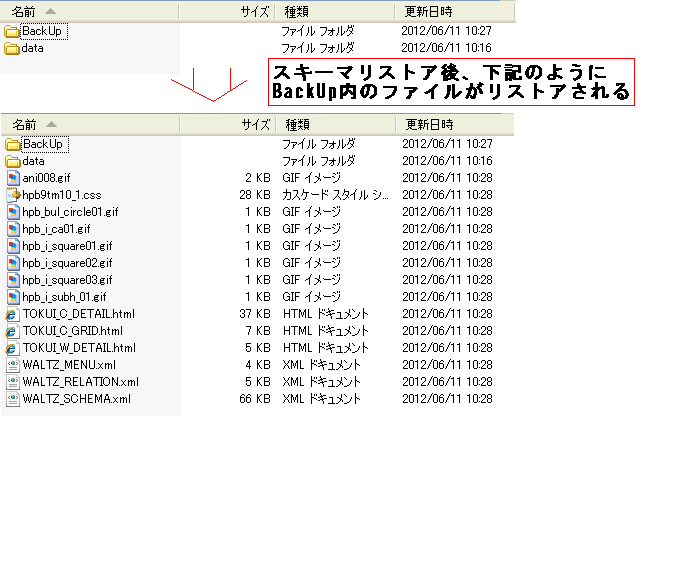Select the WALTZ_MENU.xml file icon
This screenshot has width=681, height=586.
[x=13, y=365]
